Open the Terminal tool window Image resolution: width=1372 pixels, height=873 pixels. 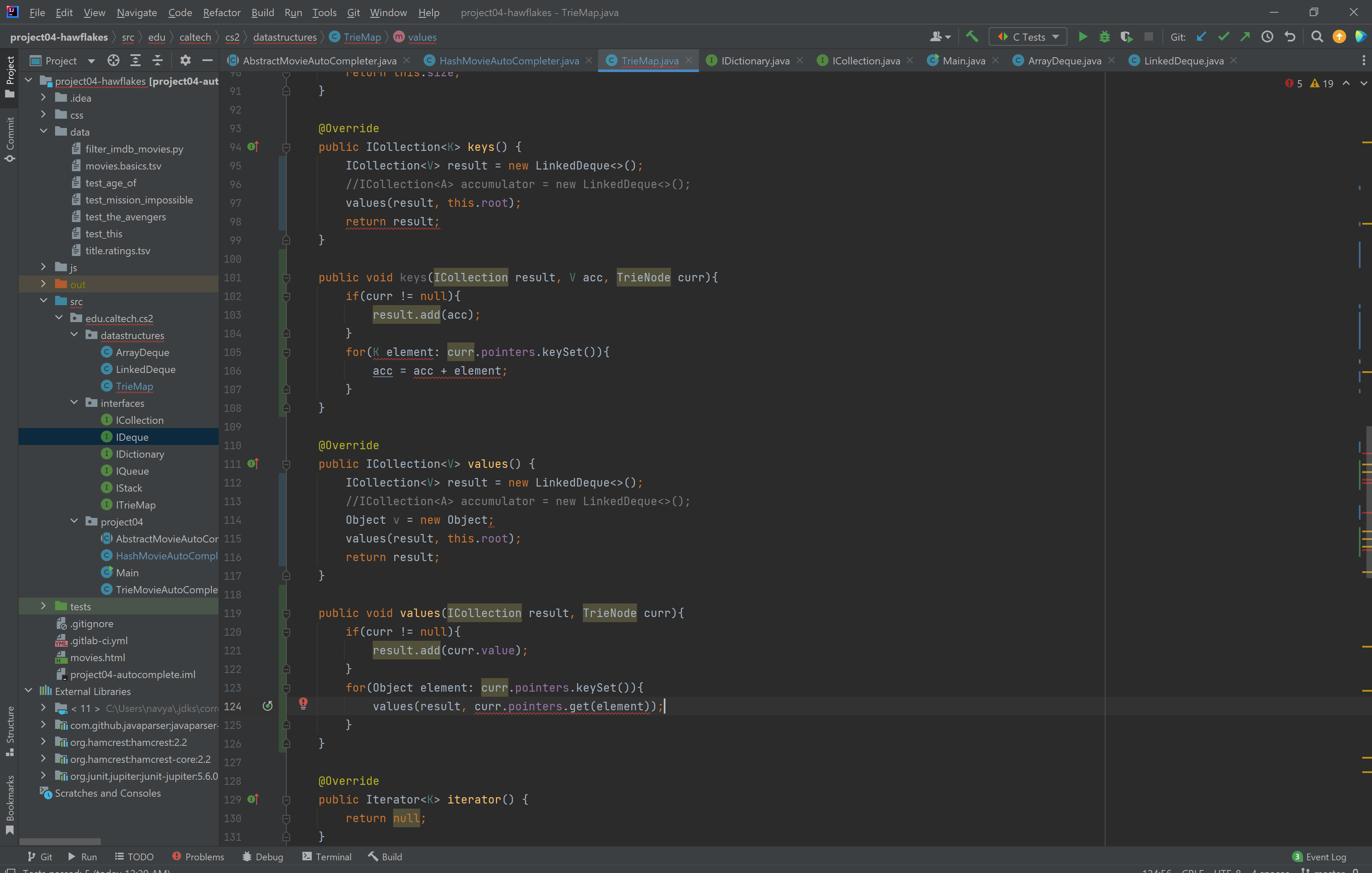coord(327,856)
